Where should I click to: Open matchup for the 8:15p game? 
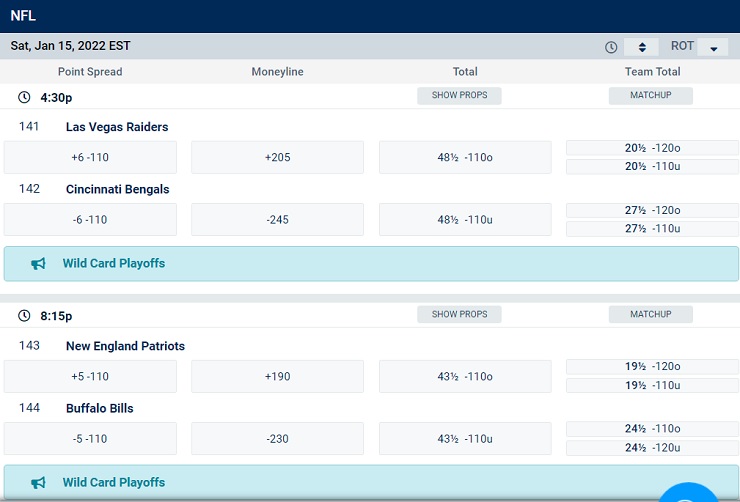tap(651, 314)
